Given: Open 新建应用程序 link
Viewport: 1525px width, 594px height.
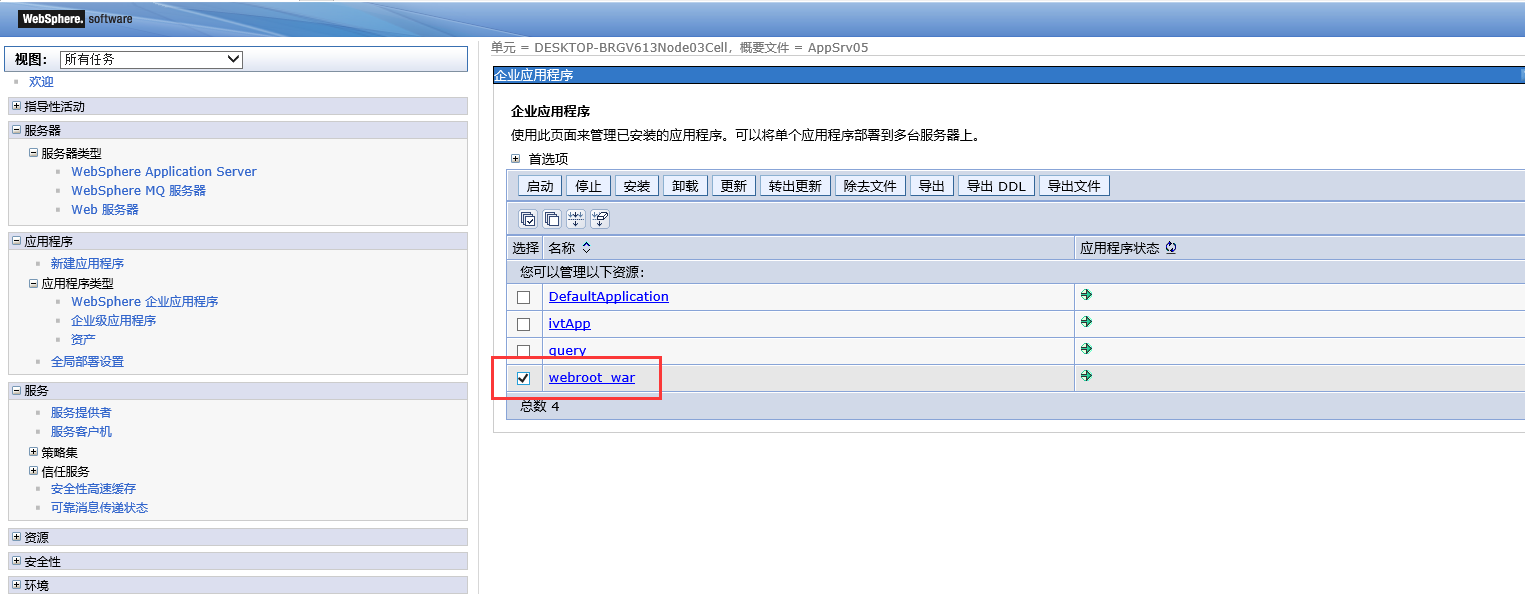Looking at the screenshot, I should click(88, 264).
